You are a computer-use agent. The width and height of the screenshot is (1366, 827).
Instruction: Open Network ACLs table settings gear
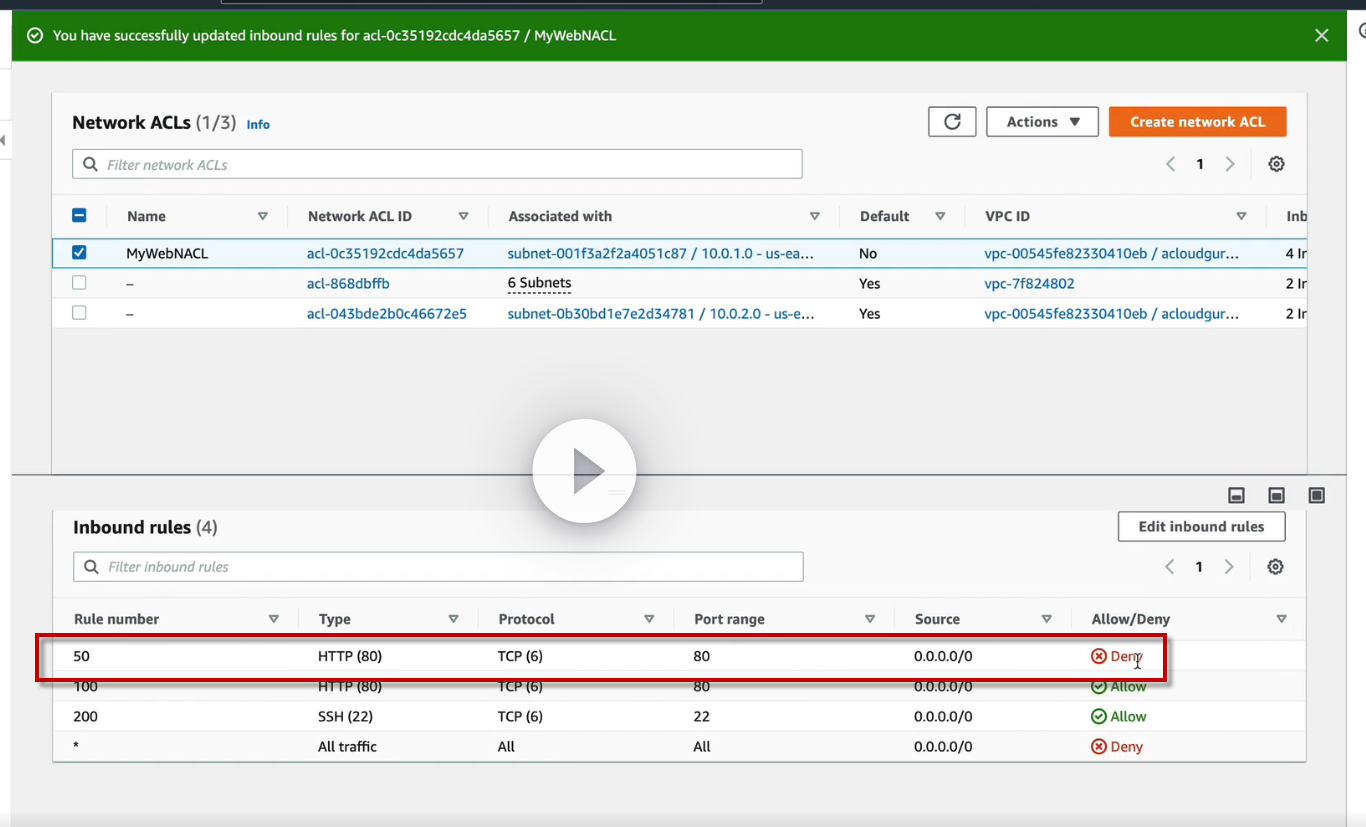click(1276, 164)
